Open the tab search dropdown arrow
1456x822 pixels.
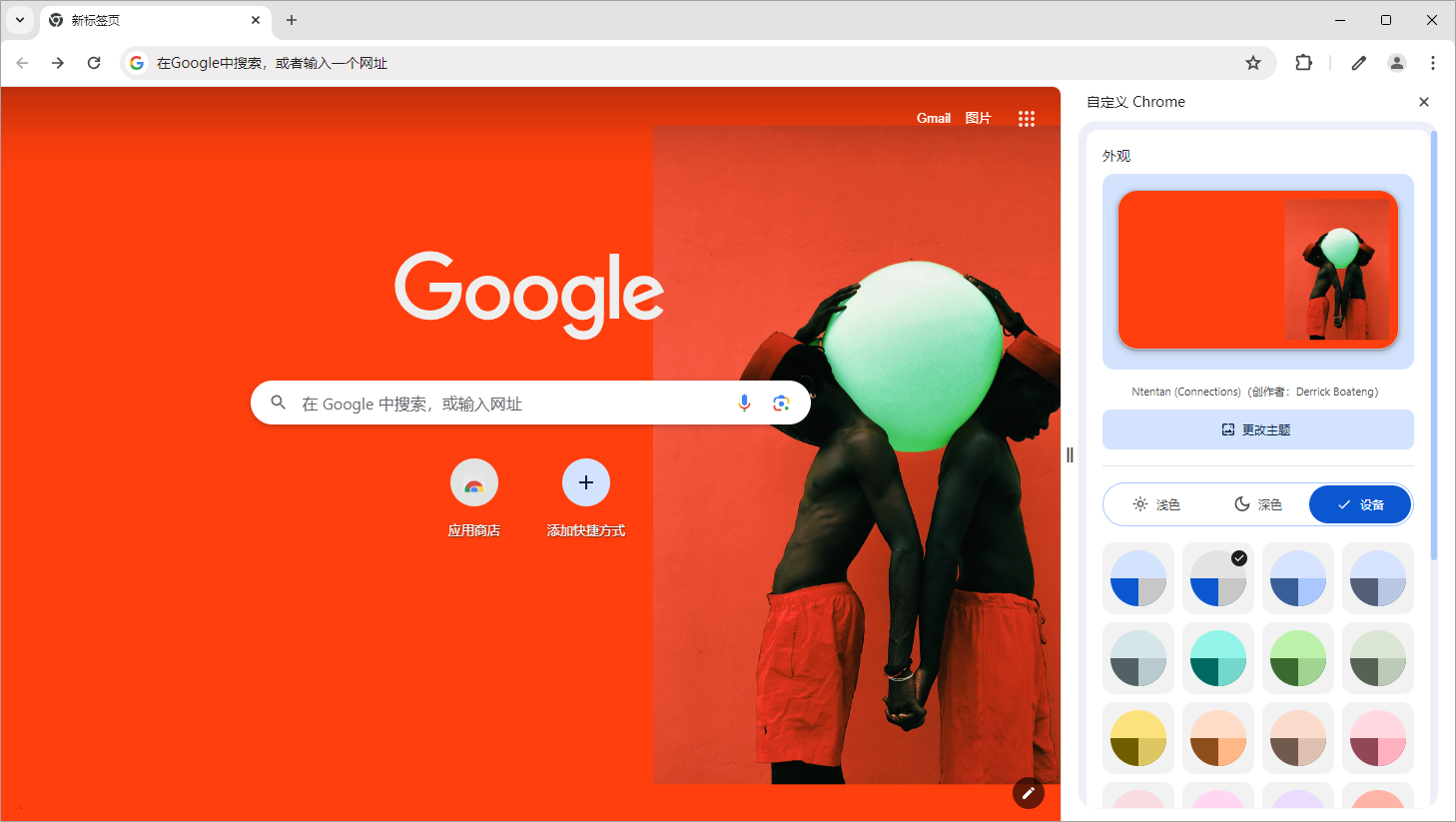tap(20, 20)
